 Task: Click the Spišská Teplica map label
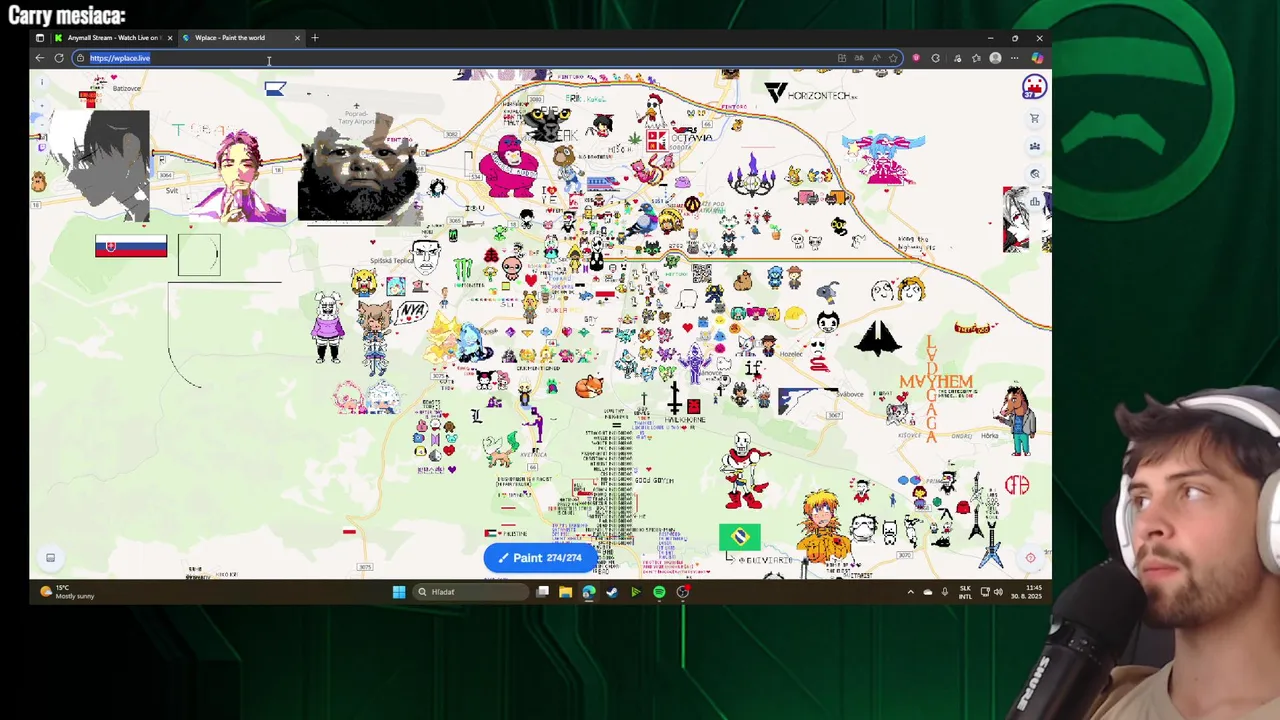click(391, 260)
